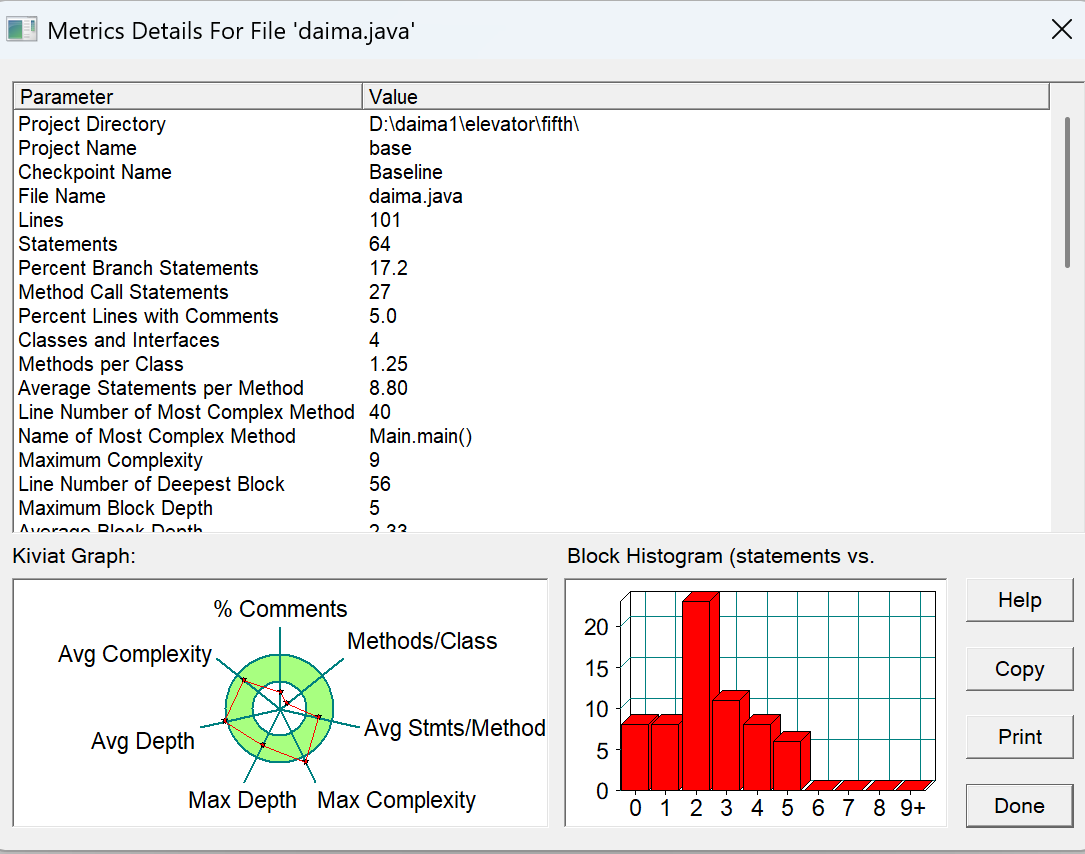The width and height of the screenshot is (1085, 854).
Task: Click the tallest histogram bar at depth 2
Action: click(x=700, y=692)
